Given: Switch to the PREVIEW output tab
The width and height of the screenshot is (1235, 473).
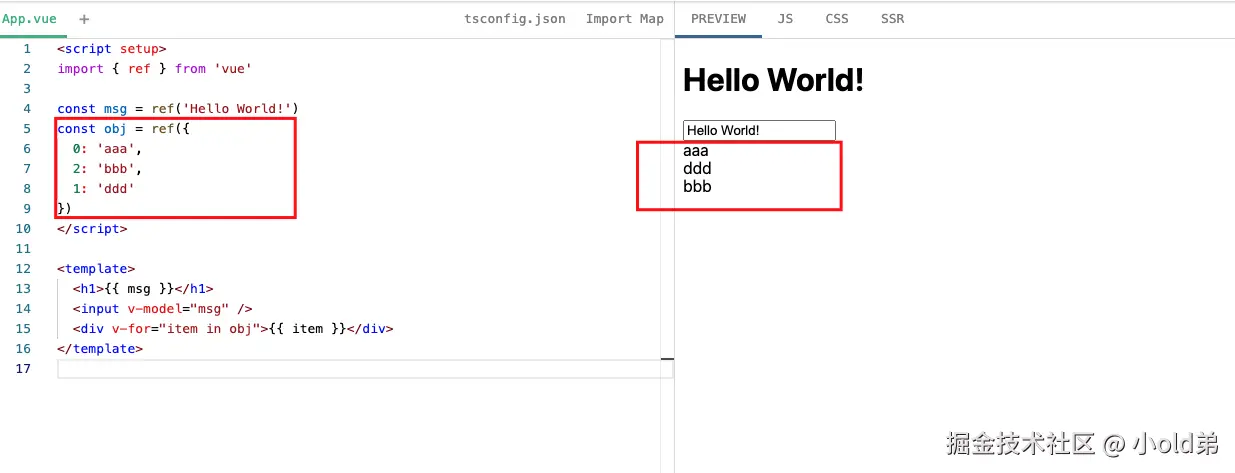Looking at the screenshot, I should tap(718, 19).
